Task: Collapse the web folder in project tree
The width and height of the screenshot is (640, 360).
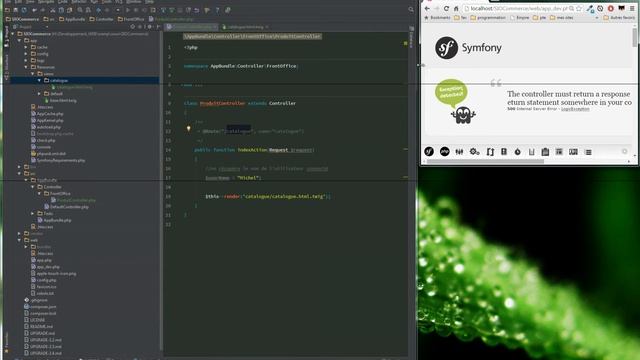Action: (x=19, y=240)
